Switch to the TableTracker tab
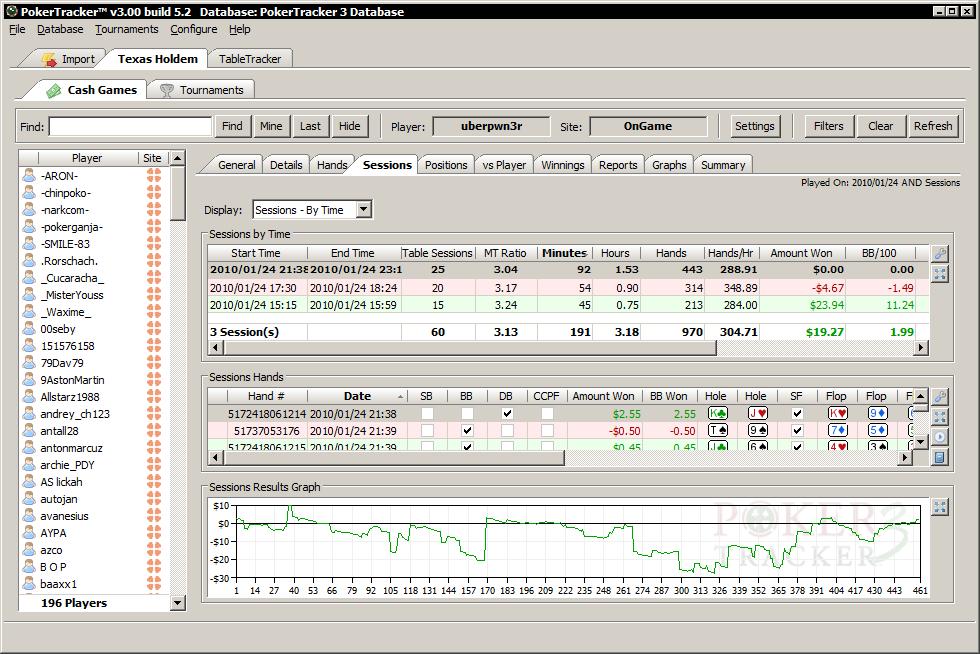This screenshot has width=980, height=654. (x=250, y=59)
